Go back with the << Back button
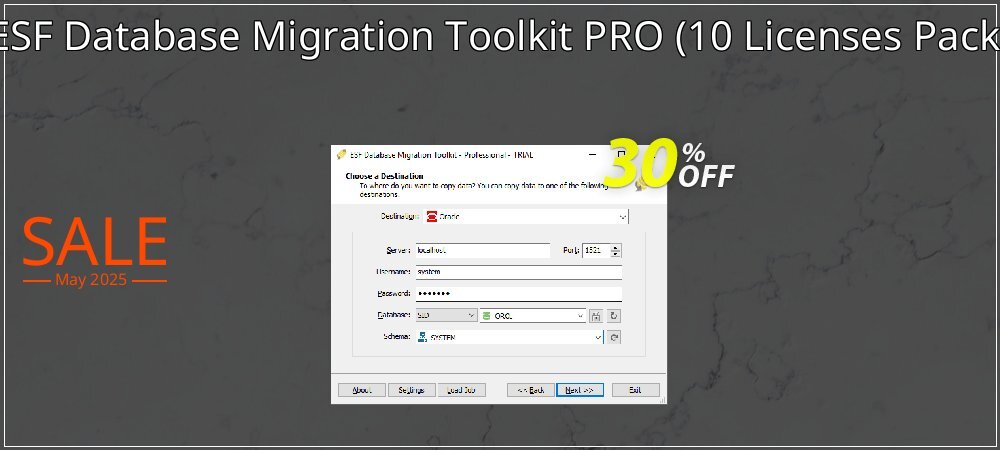 click(531, 390)
